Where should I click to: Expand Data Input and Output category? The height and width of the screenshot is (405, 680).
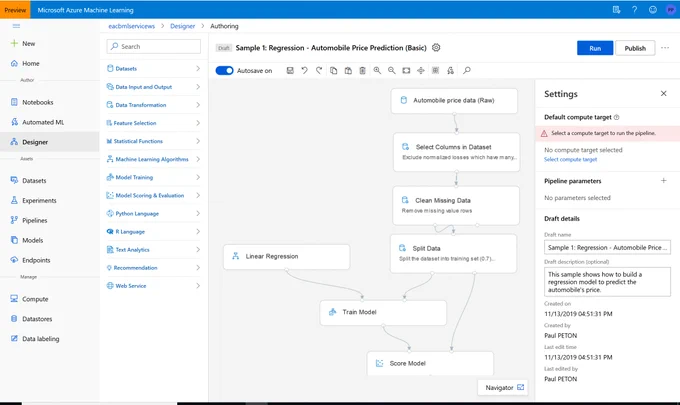(x=154, y=87)
